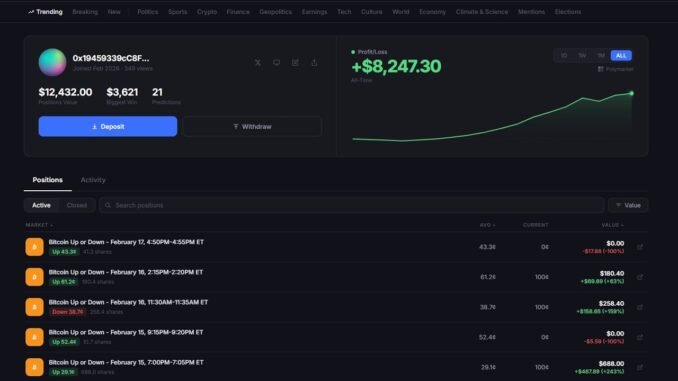Click the profit chart end-point marker
Viewport: 678px width, 381px height.
(631, 93)
